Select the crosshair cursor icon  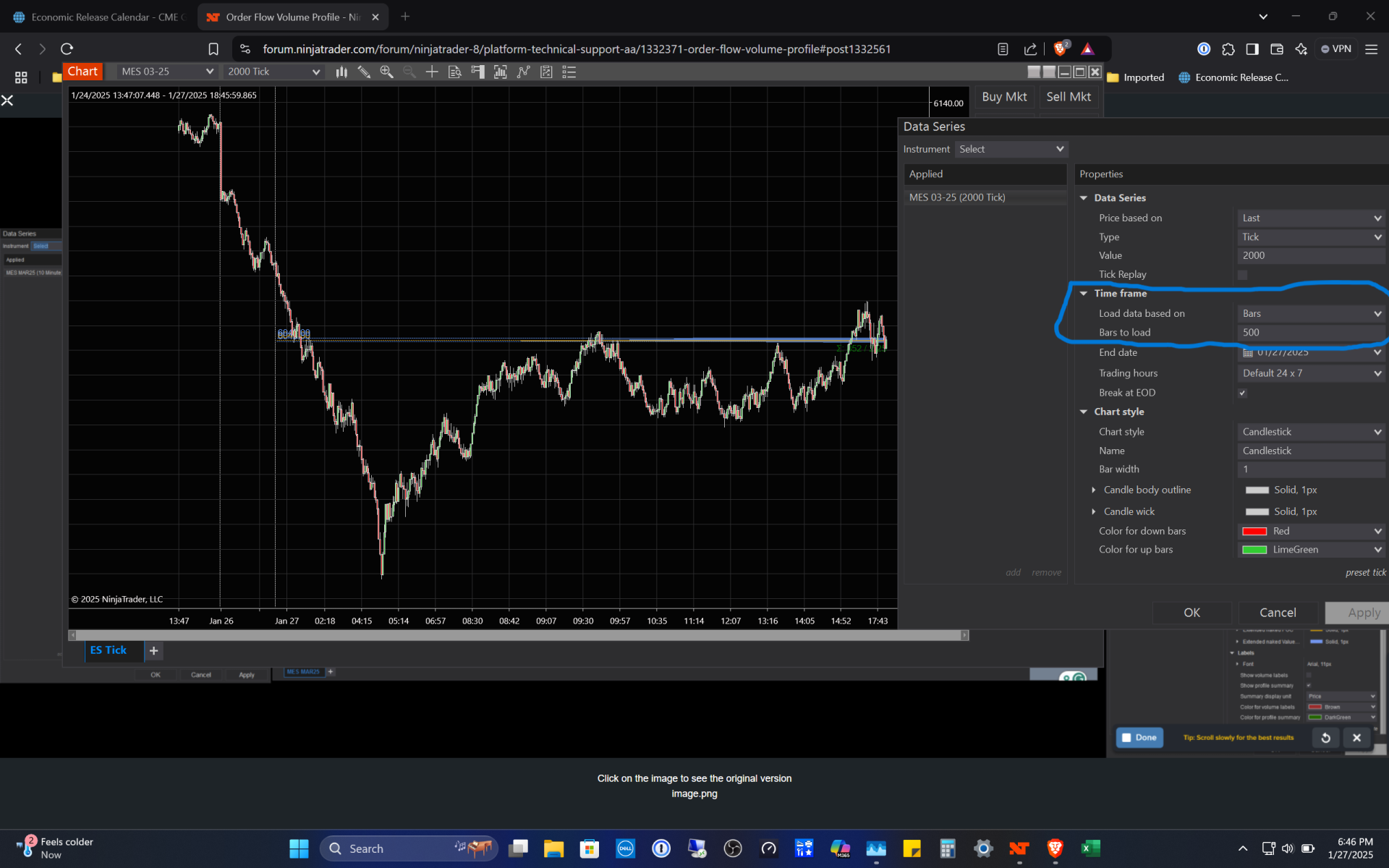coord(432,72)
